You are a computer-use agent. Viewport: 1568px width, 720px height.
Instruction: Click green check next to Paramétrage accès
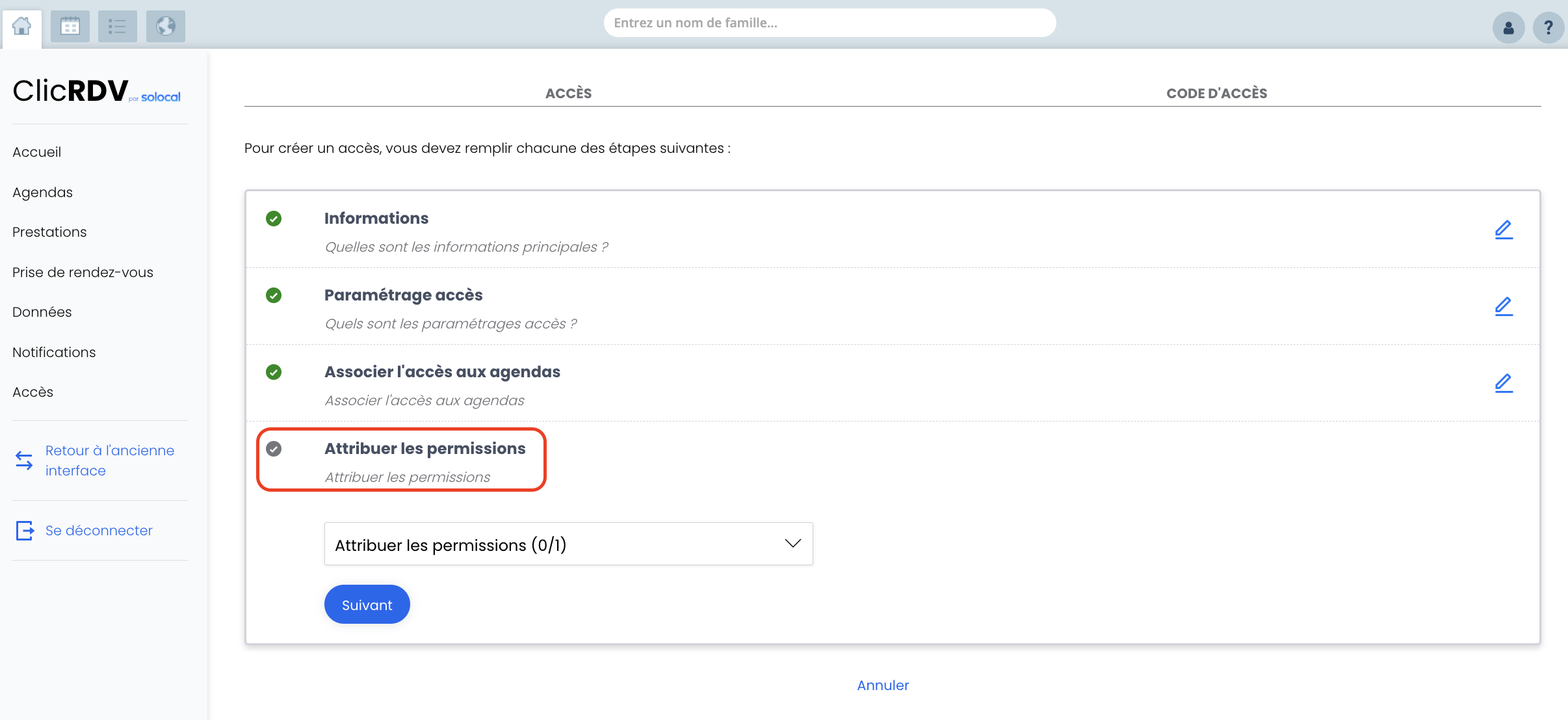(274, 295)
